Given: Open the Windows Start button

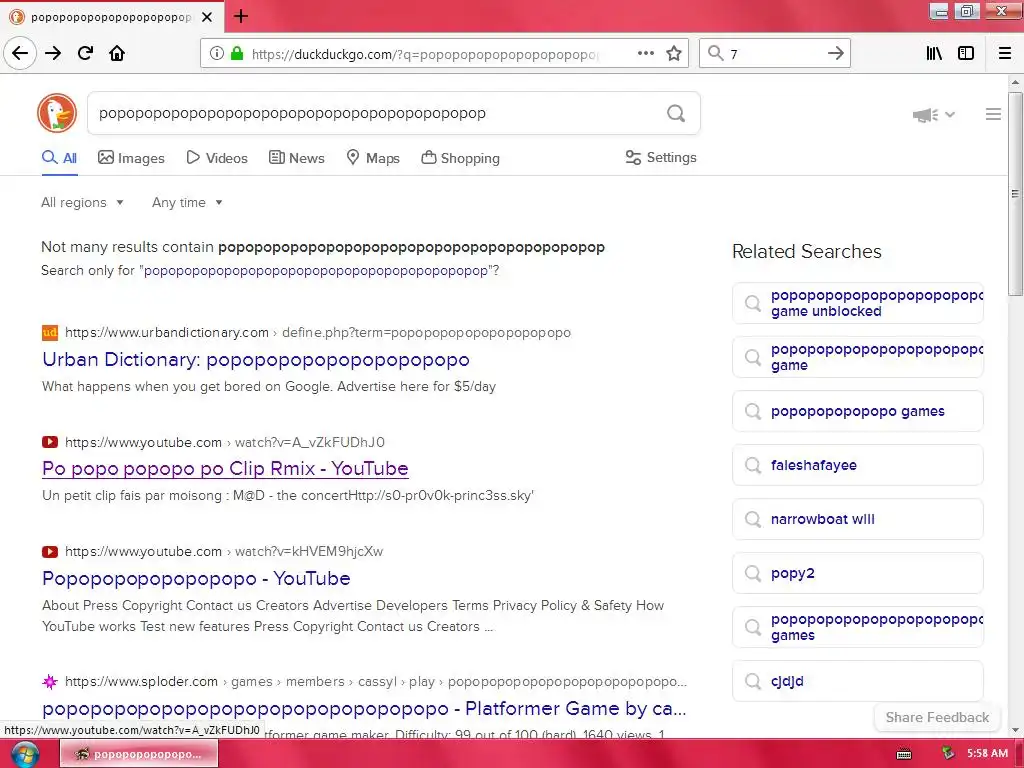Looking at the screenshot, I should tap(24, 754).
